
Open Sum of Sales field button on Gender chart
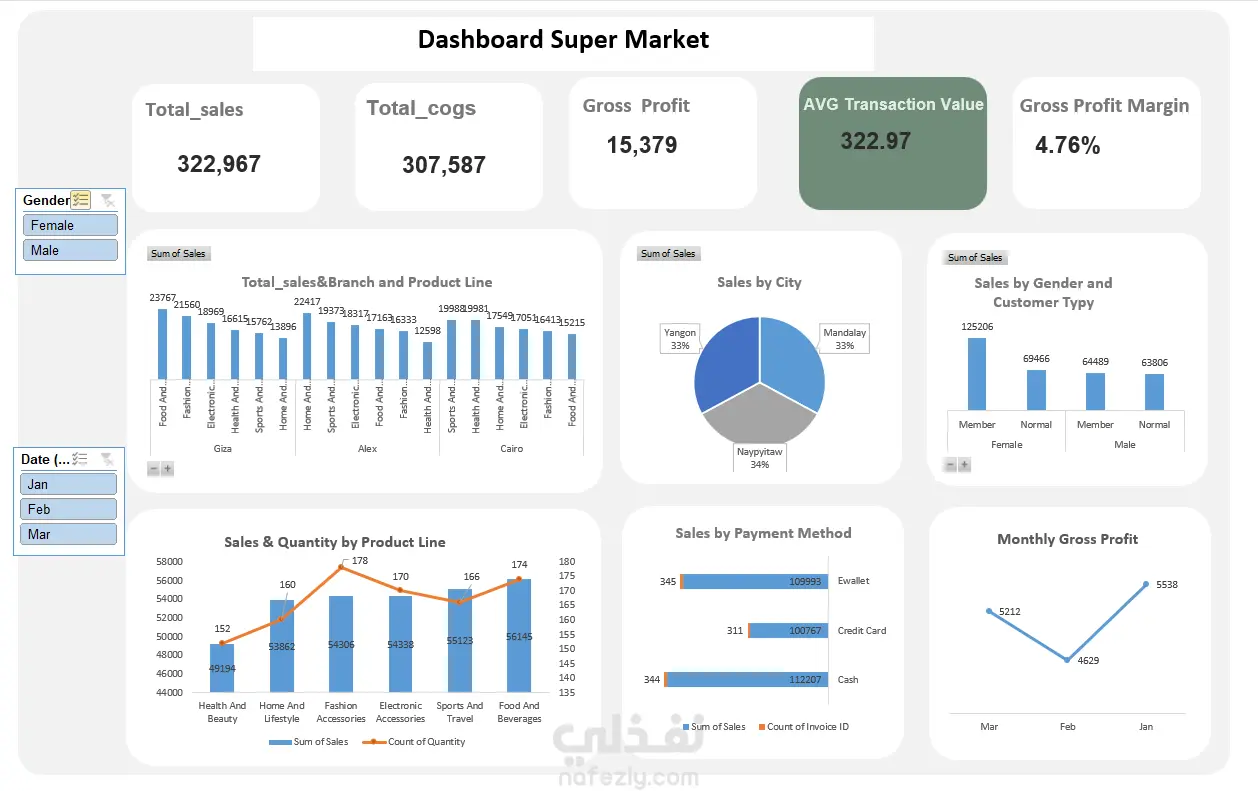click(975, 258)
